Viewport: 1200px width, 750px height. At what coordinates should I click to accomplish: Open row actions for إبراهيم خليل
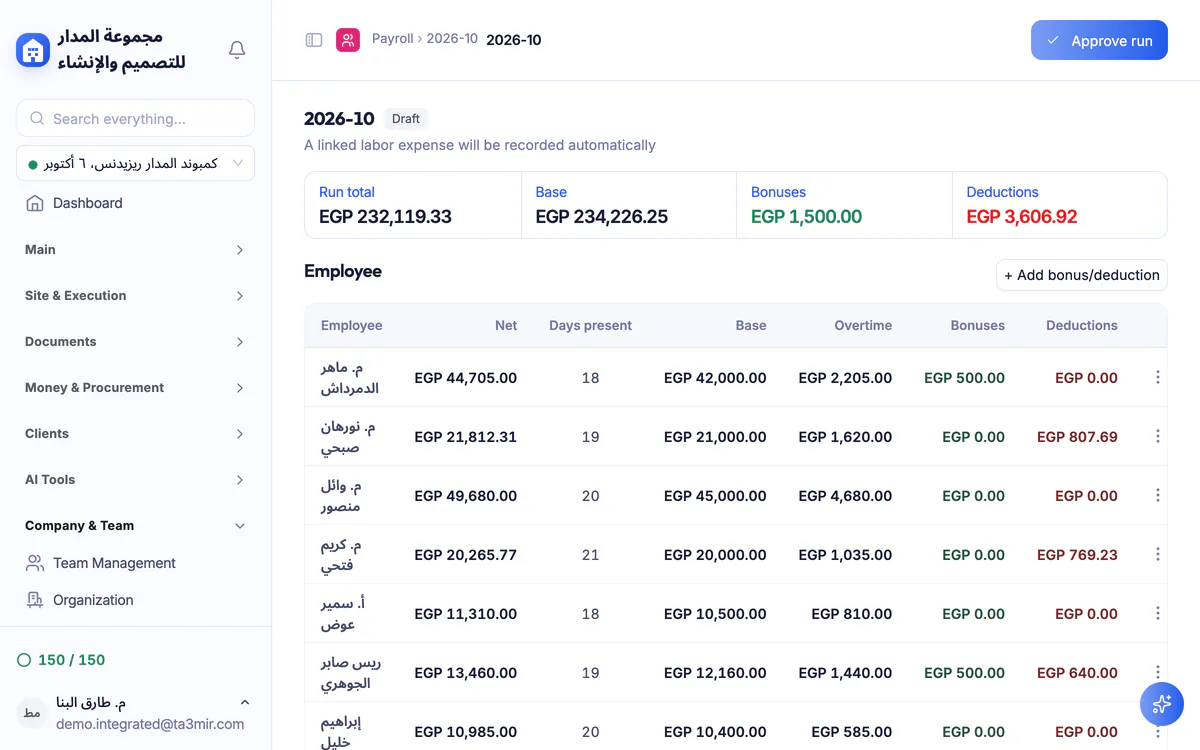pyautogui.click(x=1158, y=731)
